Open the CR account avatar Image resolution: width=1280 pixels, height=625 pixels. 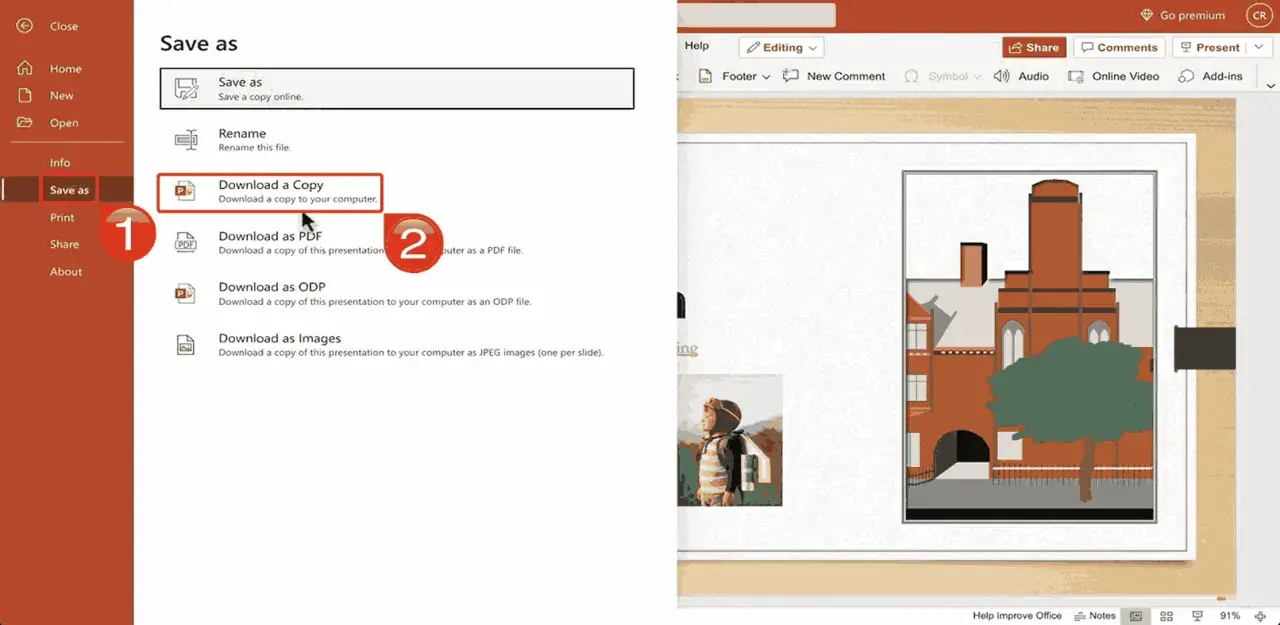[x=1258, y=15]
